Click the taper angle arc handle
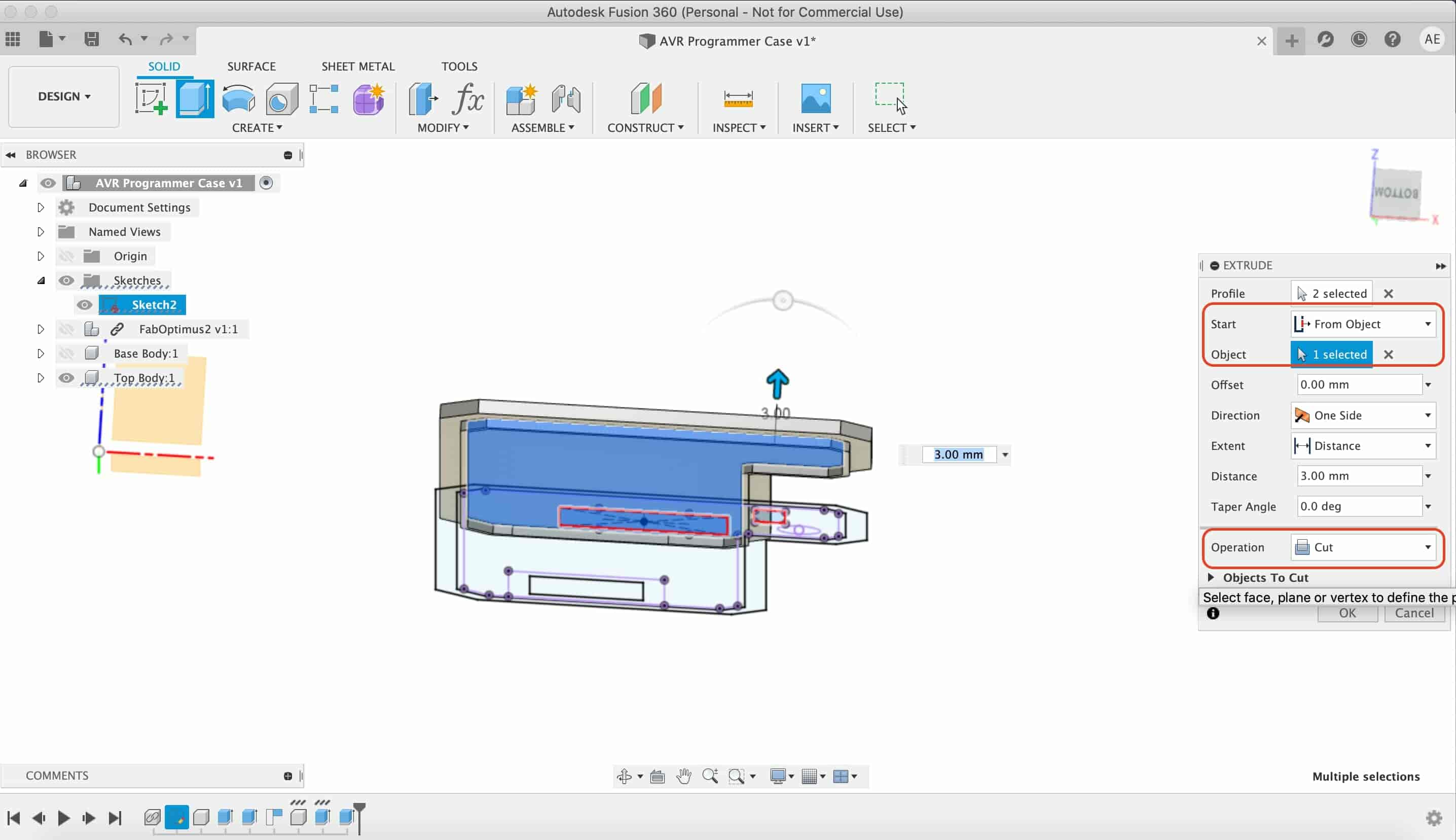 tap(783, 300)
